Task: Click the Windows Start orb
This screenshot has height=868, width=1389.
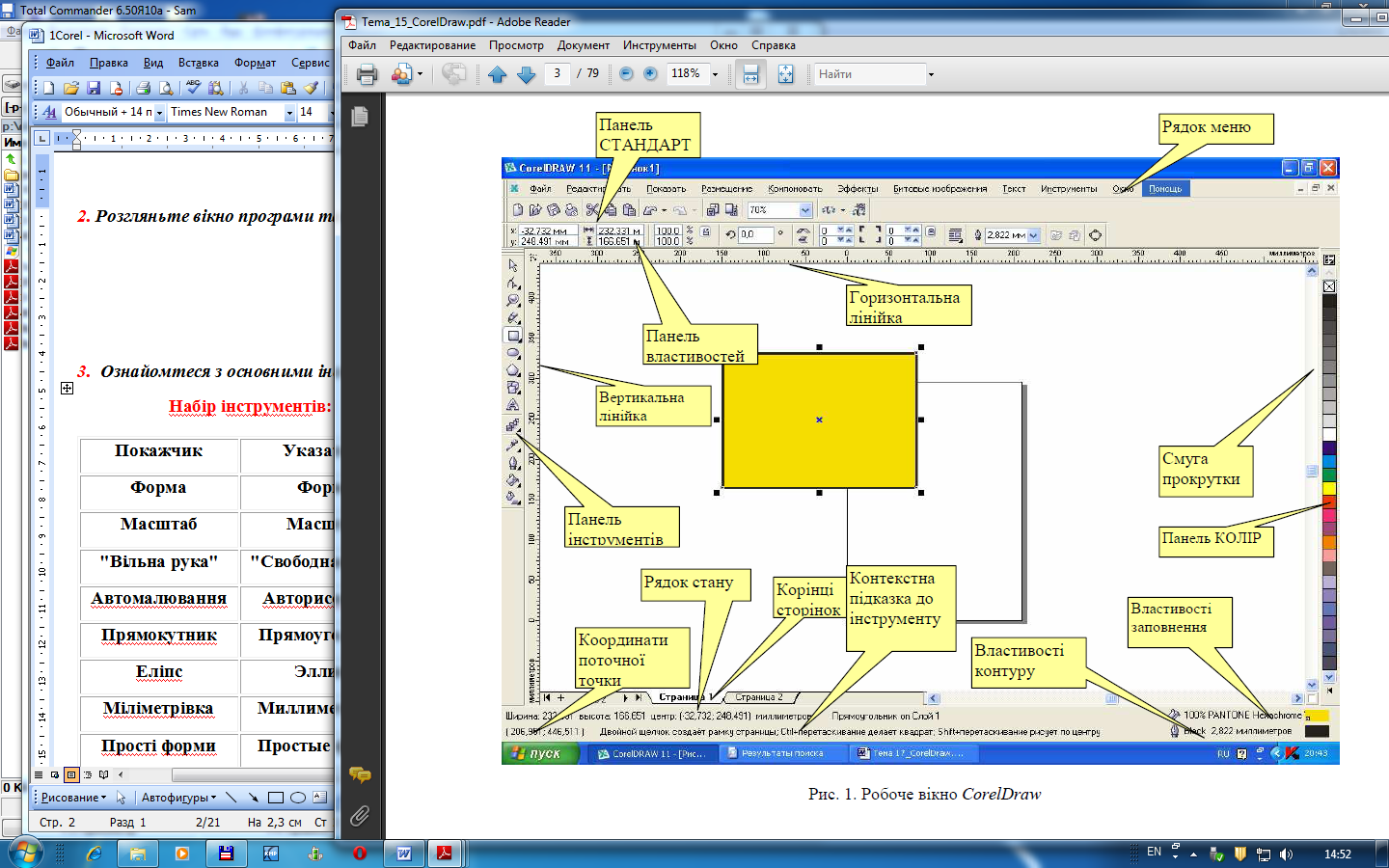Action: pos(26,854)
